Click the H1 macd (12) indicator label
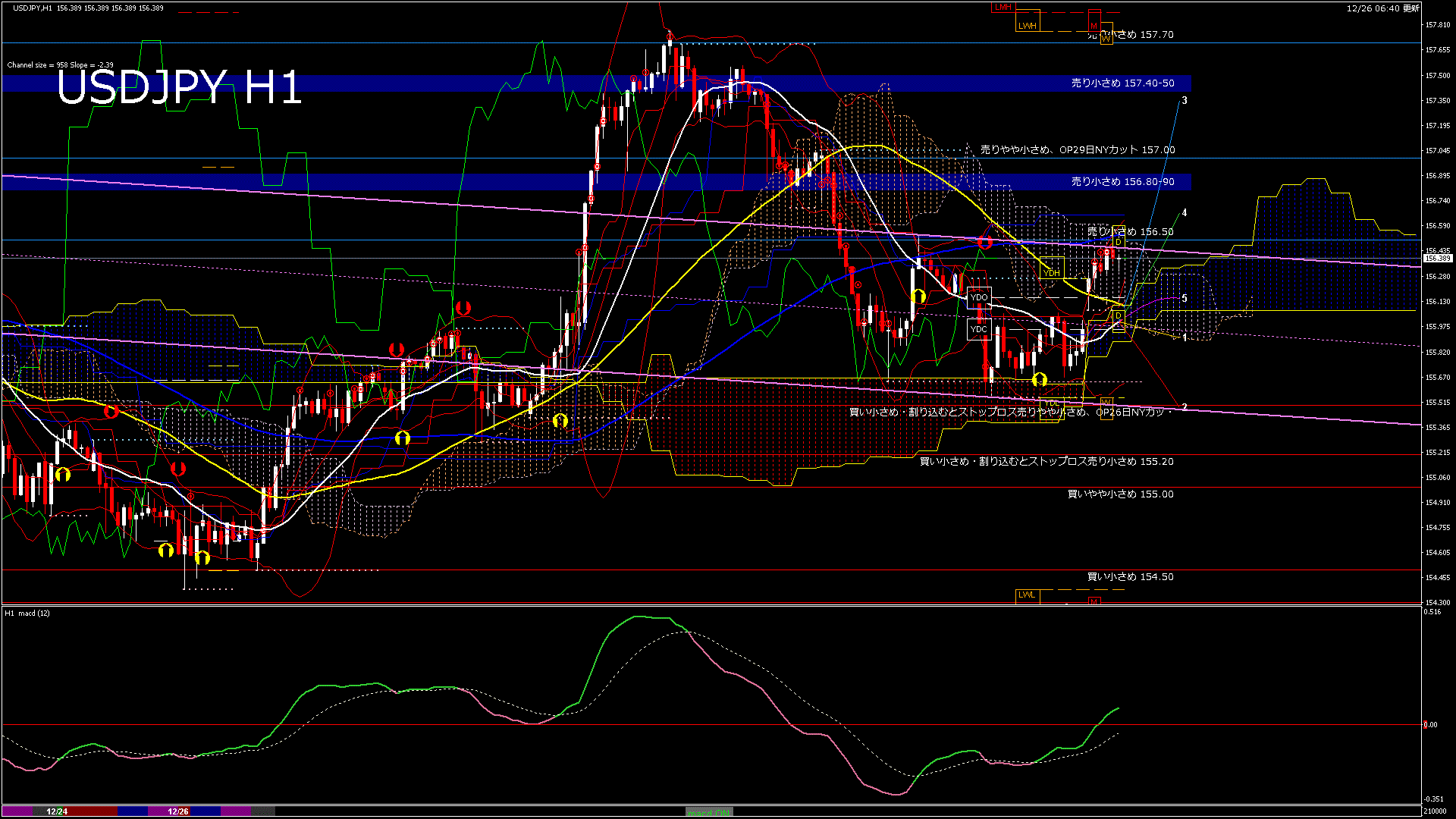The image size is (1456, 819). 27,613
